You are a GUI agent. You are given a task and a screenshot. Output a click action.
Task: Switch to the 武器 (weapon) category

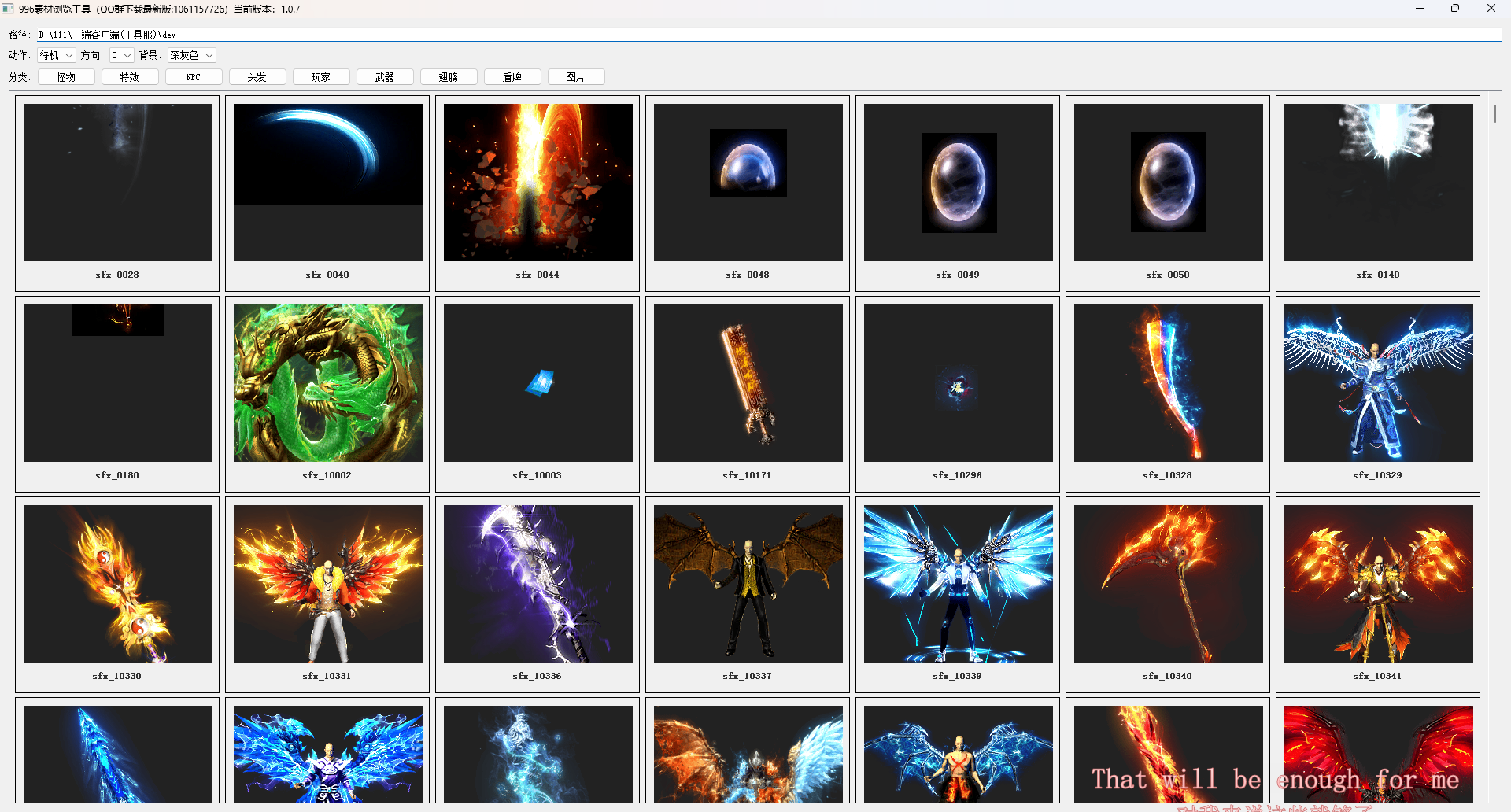384,77
